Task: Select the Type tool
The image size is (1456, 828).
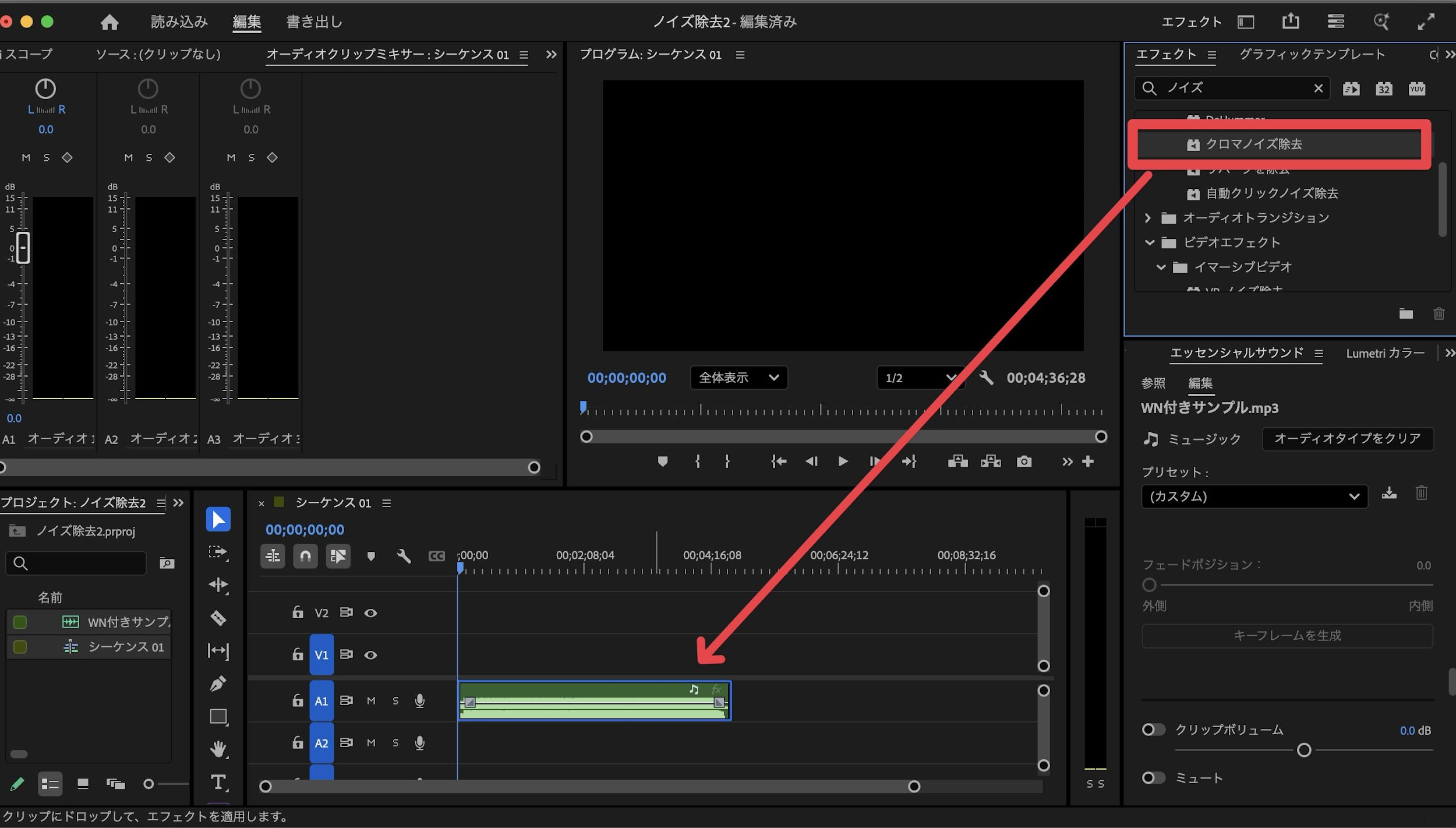Action: point(218,782)
